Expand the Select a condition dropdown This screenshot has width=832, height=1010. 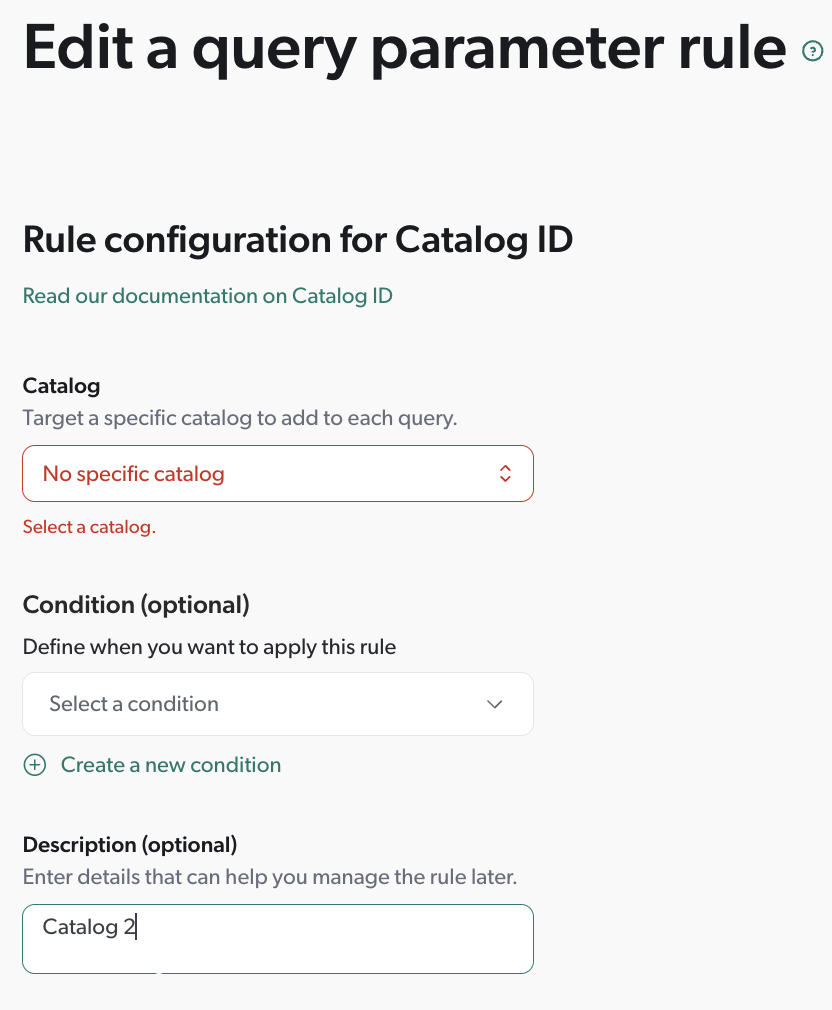coord(278,704)
